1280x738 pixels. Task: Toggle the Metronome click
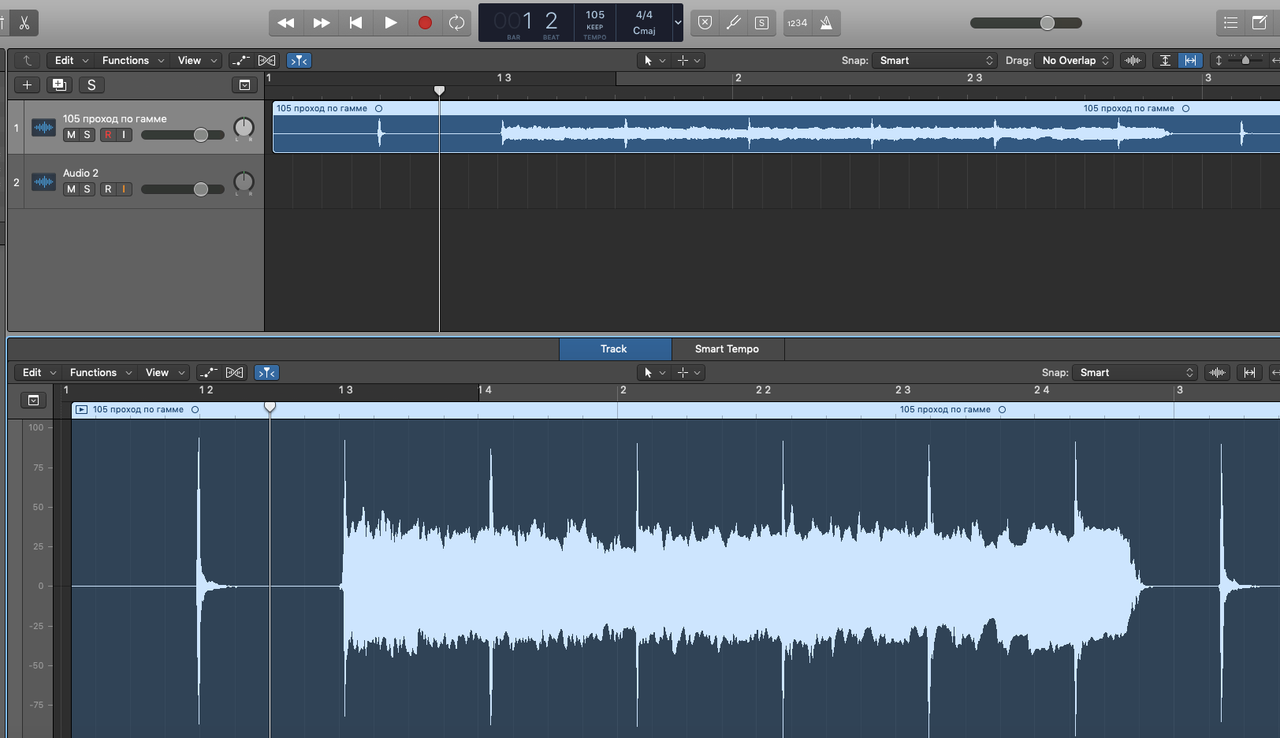click(x=827, y=22)
